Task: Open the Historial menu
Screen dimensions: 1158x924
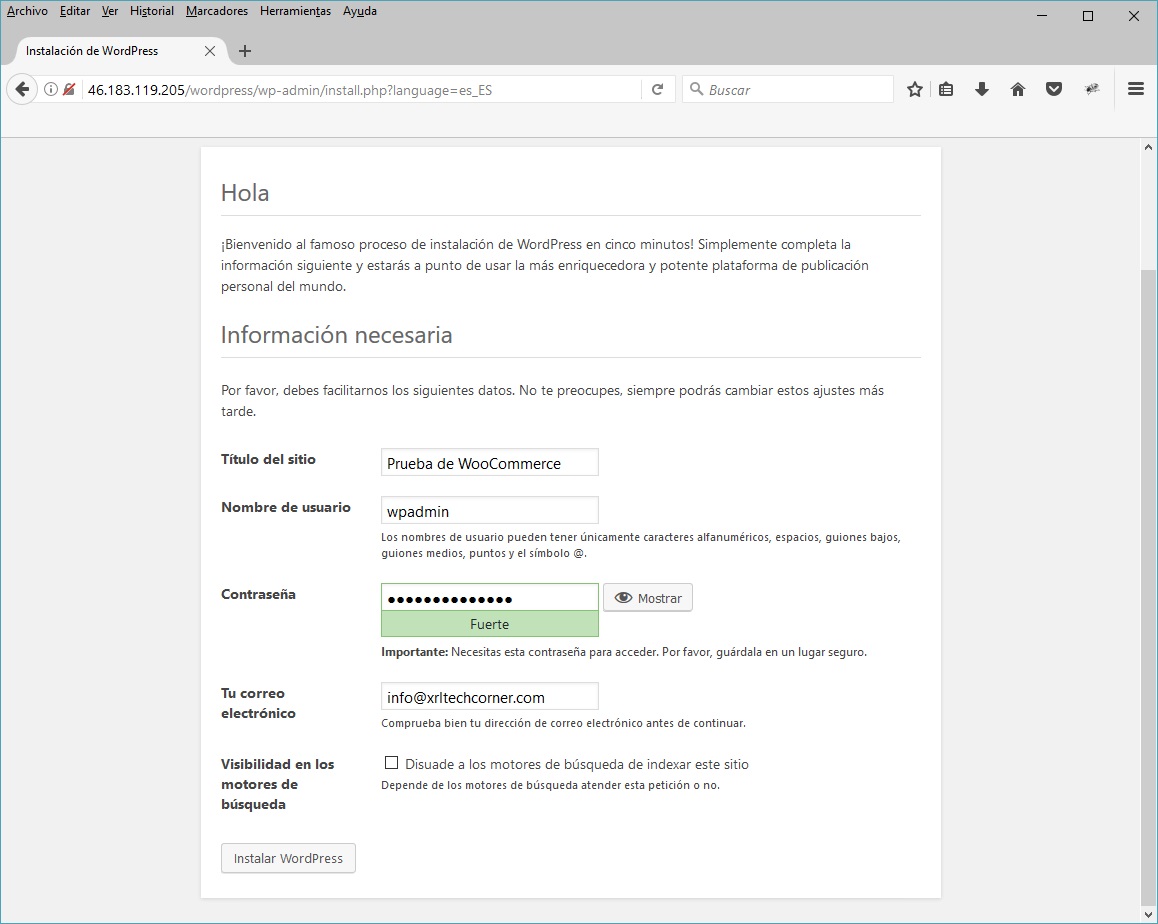Action: pyautogui.click(x=151, y=11)
